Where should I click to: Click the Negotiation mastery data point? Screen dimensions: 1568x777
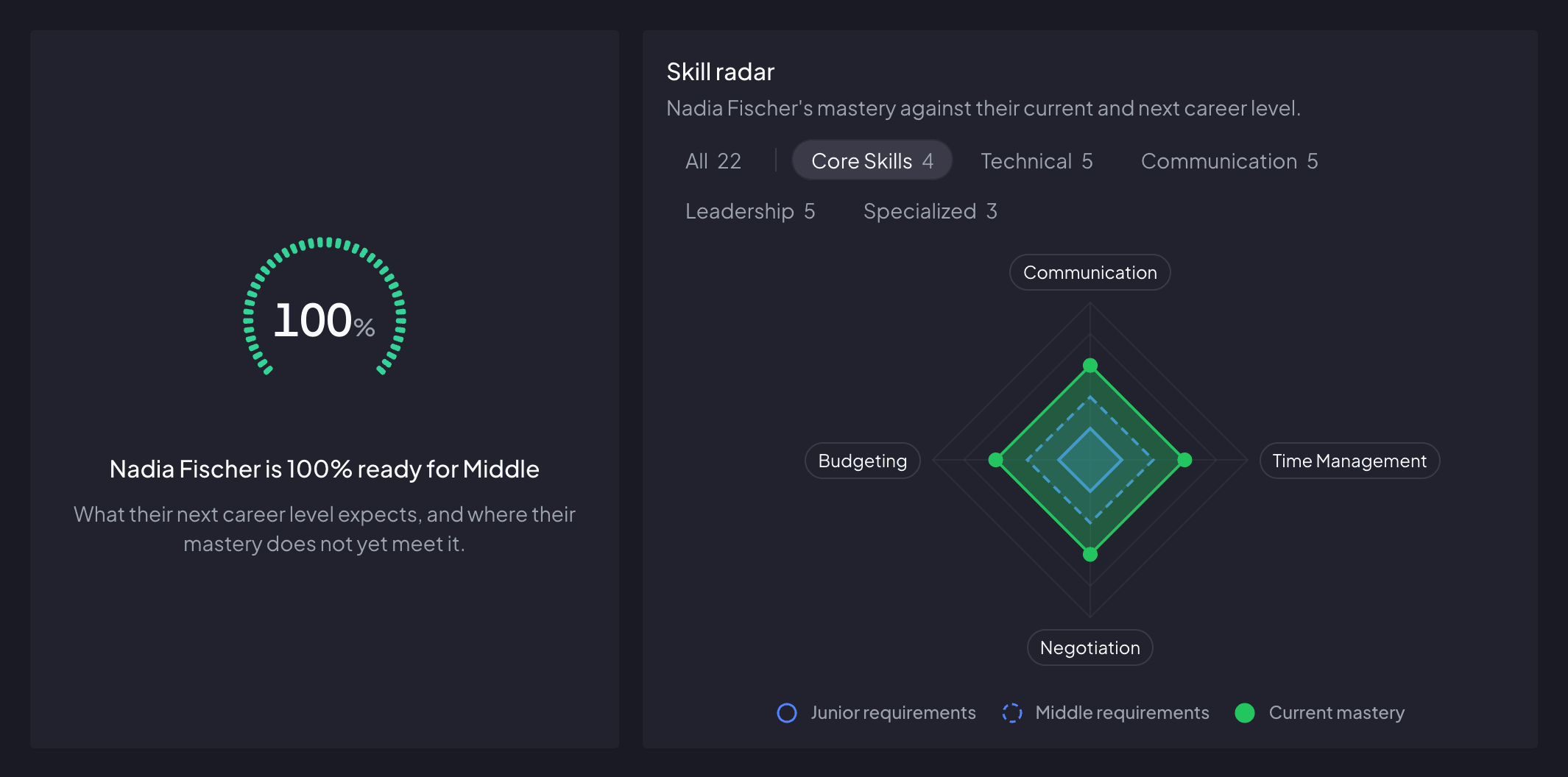click(1090, 554)
